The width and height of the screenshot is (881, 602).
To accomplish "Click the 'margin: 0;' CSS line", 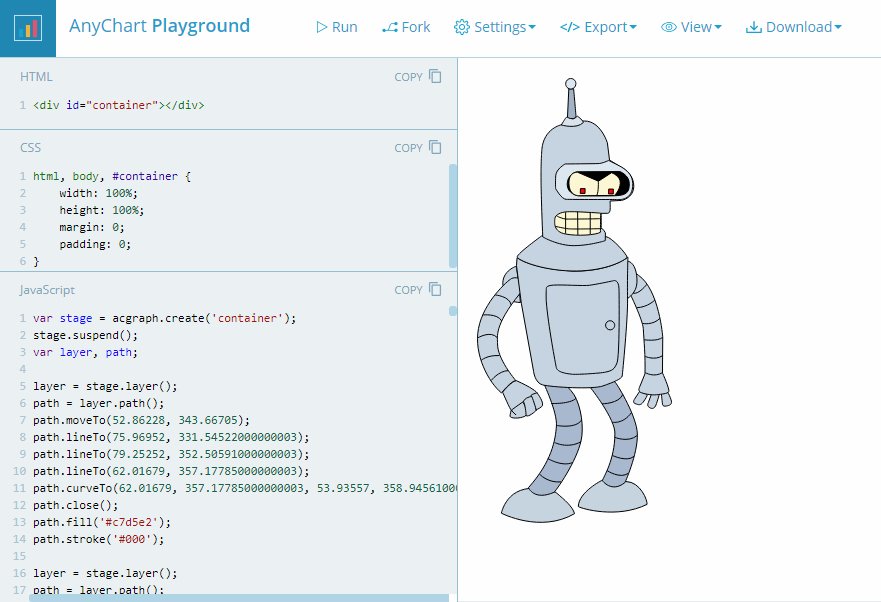I will [x=92, y=227].
